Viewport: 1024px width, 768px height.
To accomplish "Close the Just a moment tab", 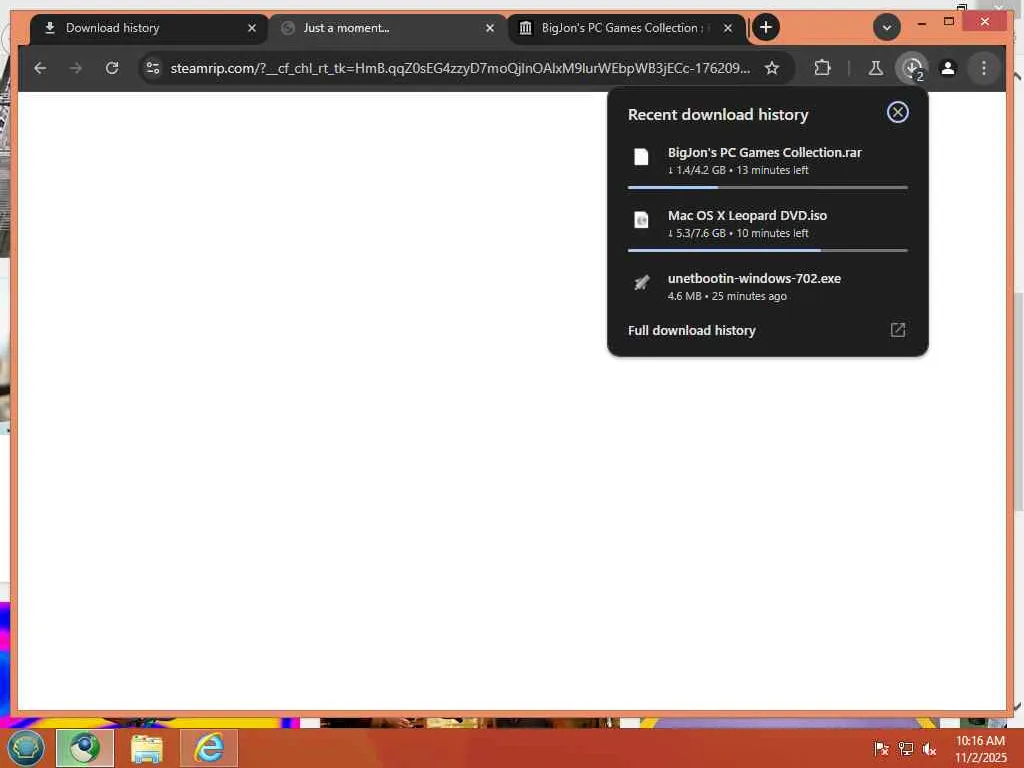I will tap(490, 28).
